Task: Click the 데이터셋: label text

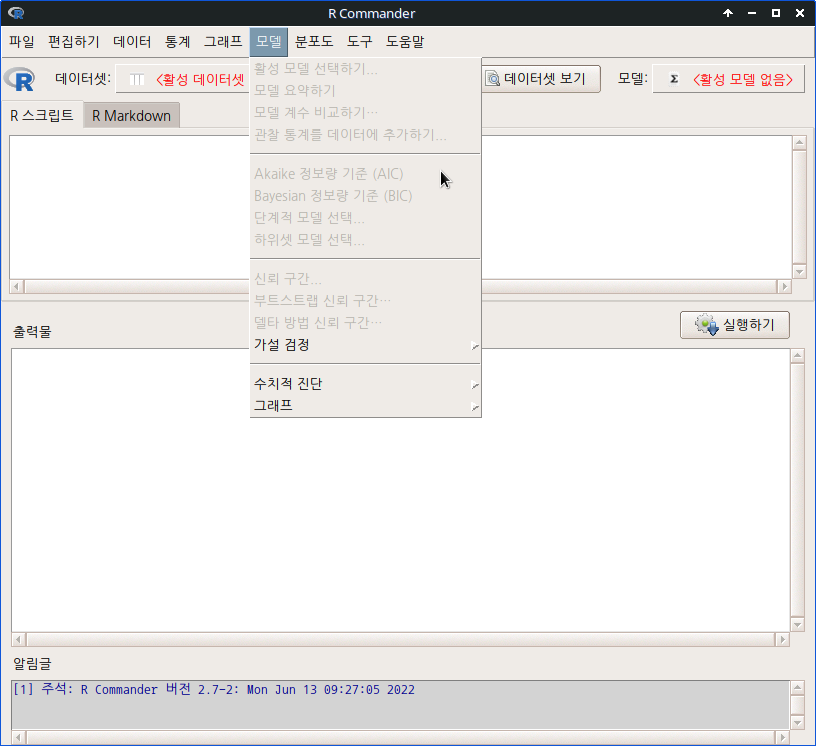Action: coord(83,79)
